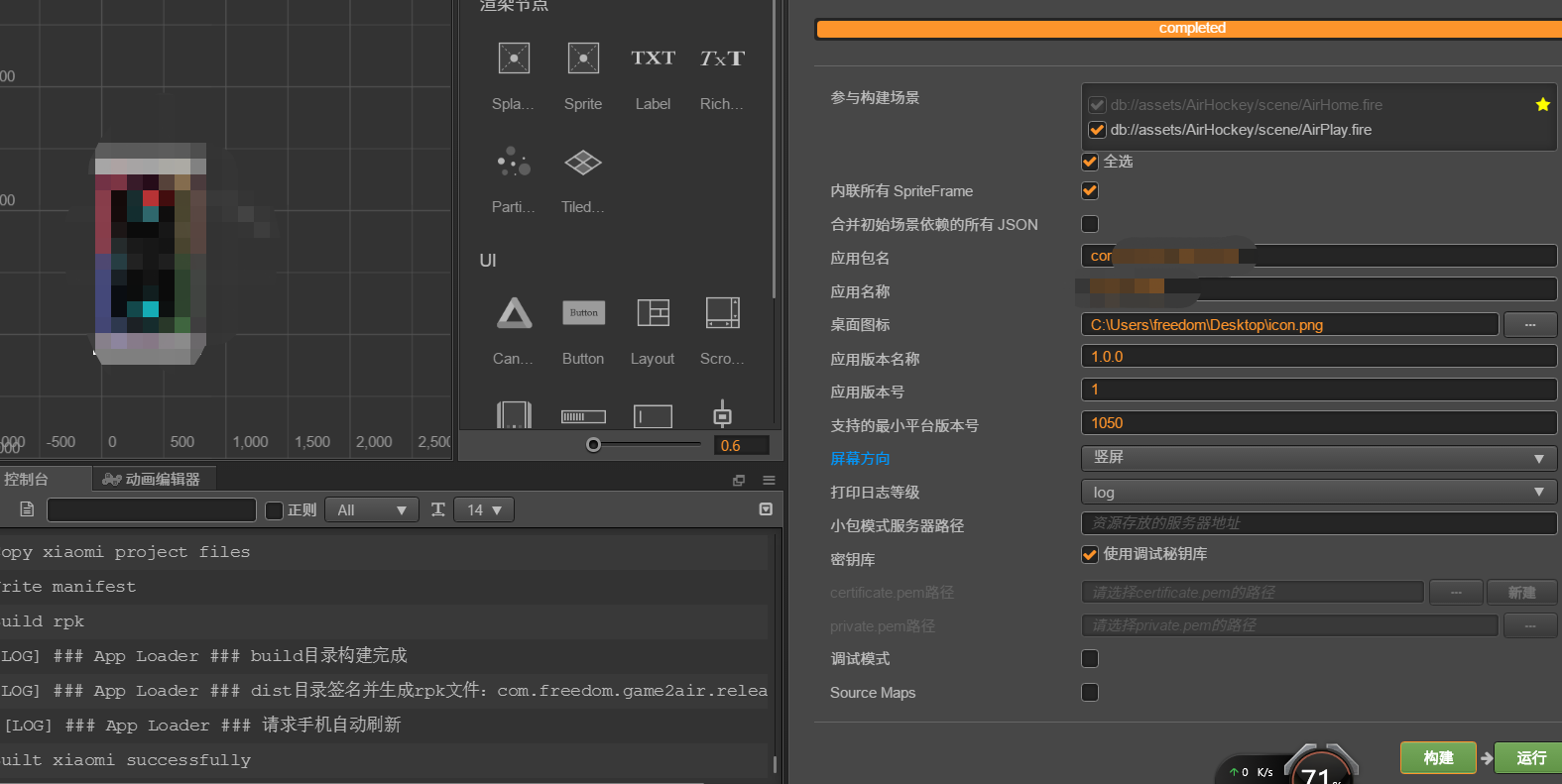
Task: Click the yellow star beside AirHome.fire
Action: pyautogui.click(x=1543, y=104)
